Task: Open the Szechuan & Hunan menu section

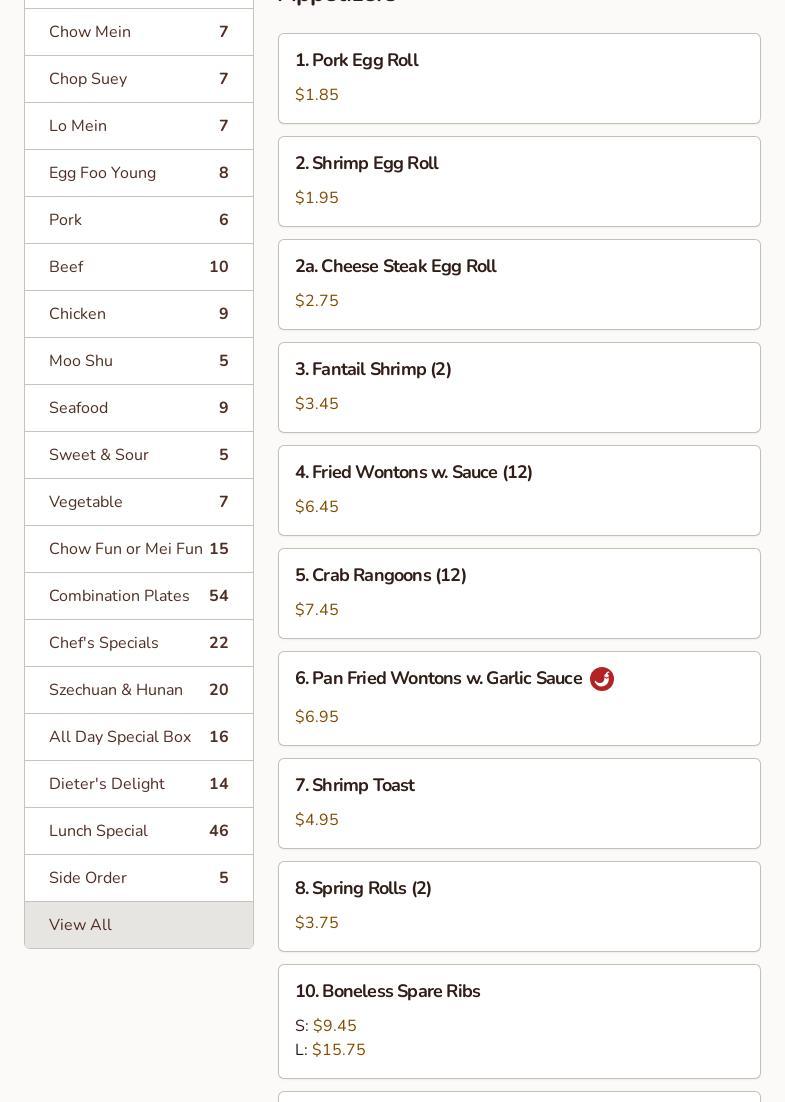Action: point(138,690)
